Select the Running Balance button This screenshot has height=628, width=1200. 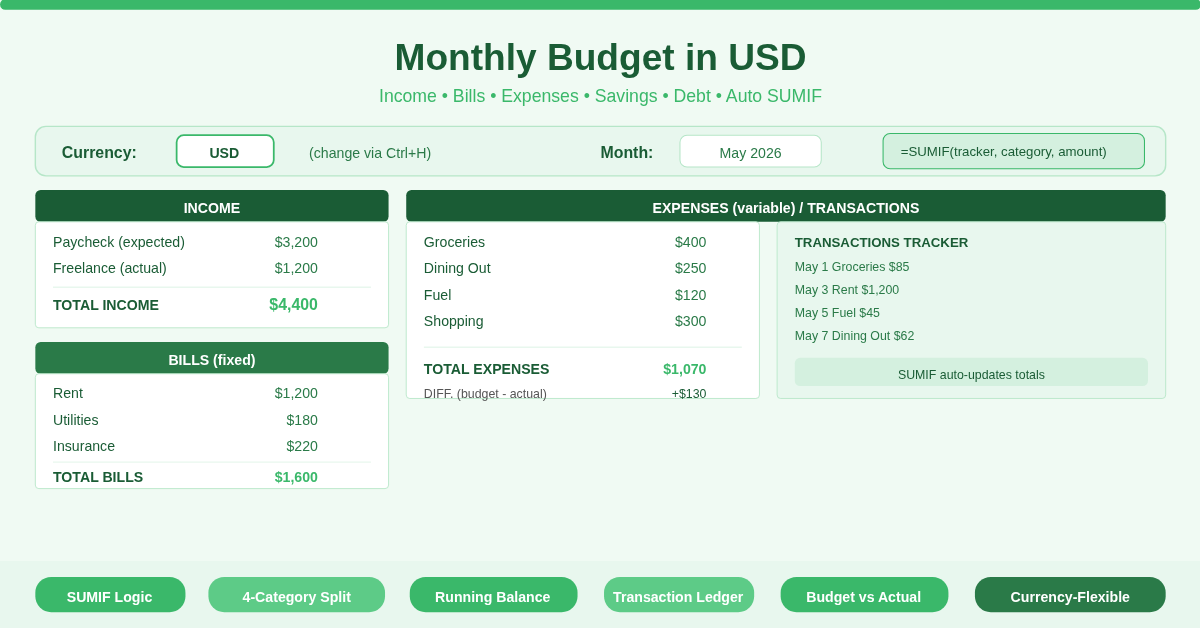493,594
